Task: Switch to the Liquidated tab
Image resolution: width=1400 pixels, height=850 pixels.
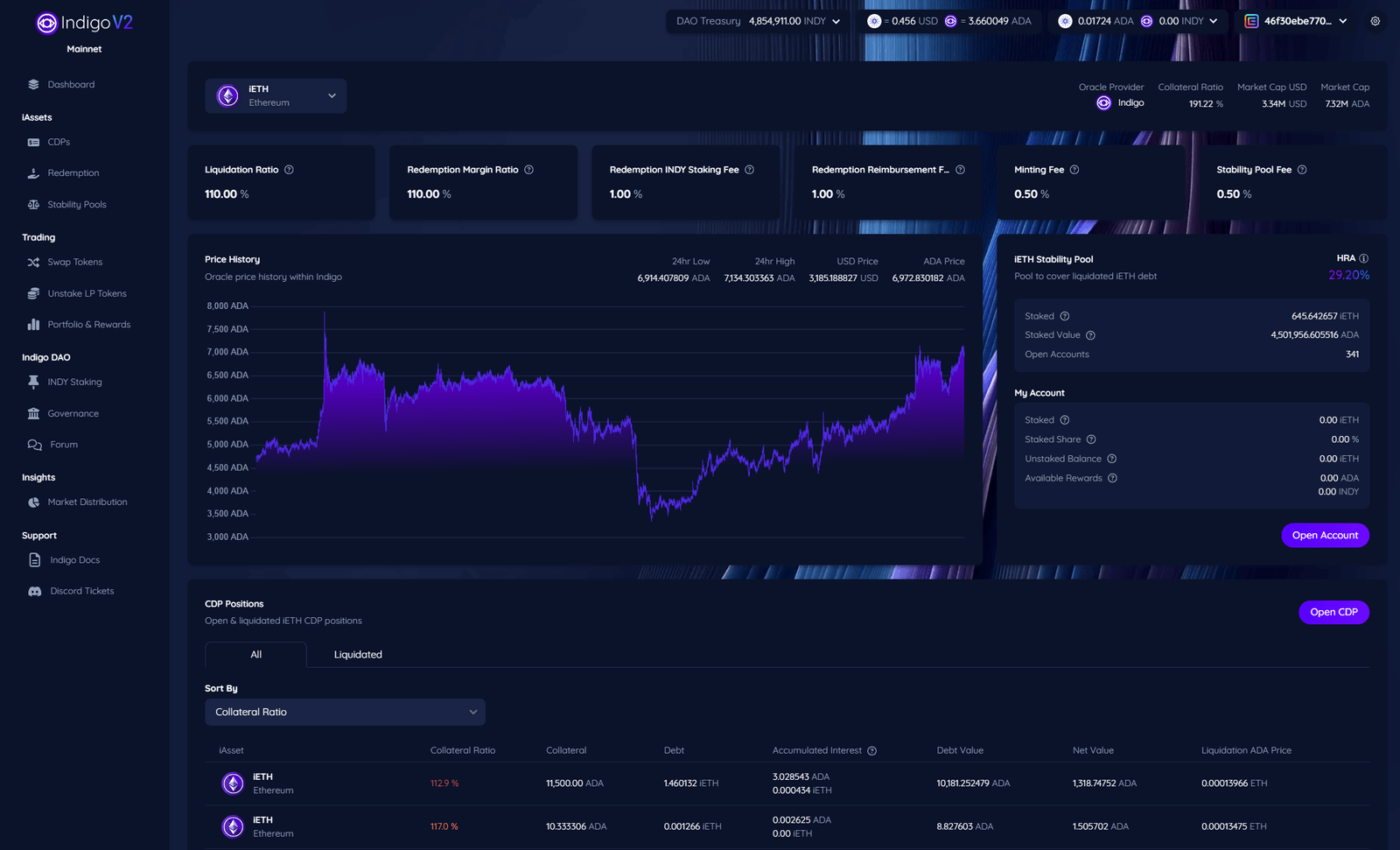Action: click(358, 654)
